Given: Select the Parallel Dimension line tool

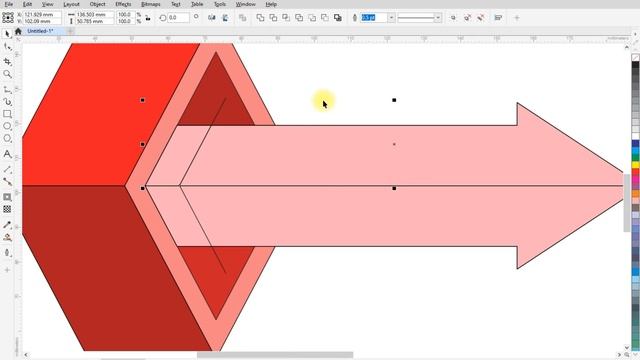Looking at the screenshot, I should point(7,169).
